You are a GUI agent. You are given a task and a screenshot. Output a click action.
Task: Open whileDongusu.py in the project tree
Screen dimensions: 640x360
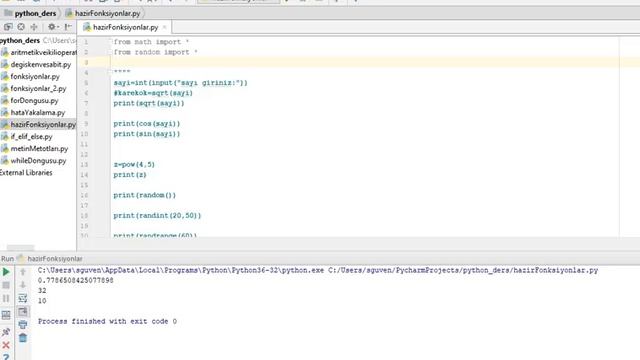[38, 161]
